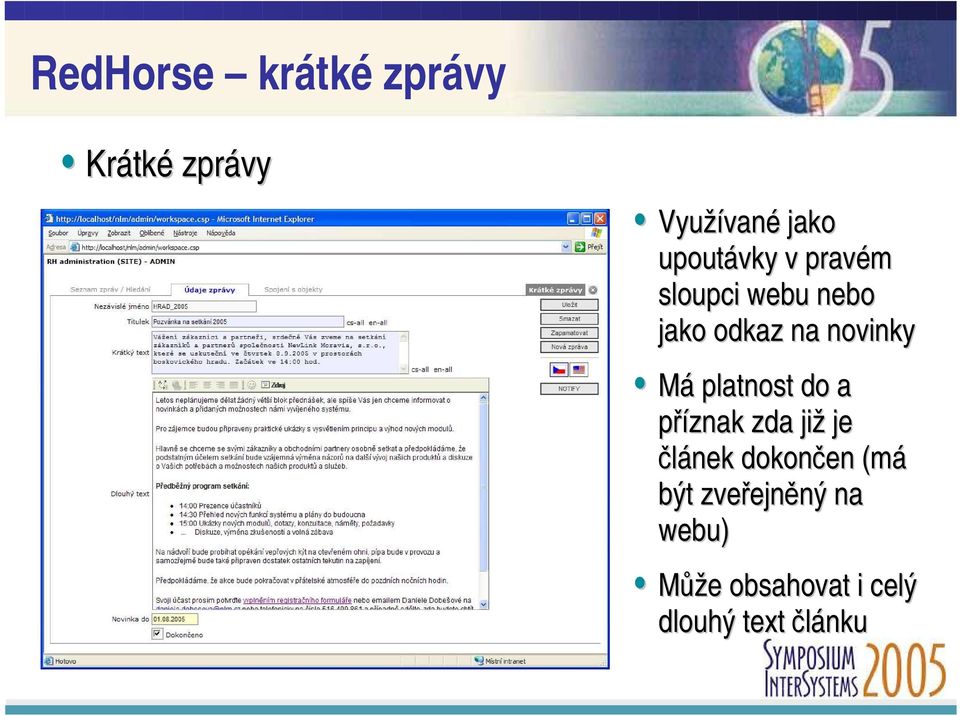Click the URL address bar field
Screen dimensions: 960x716
(320, 247)
